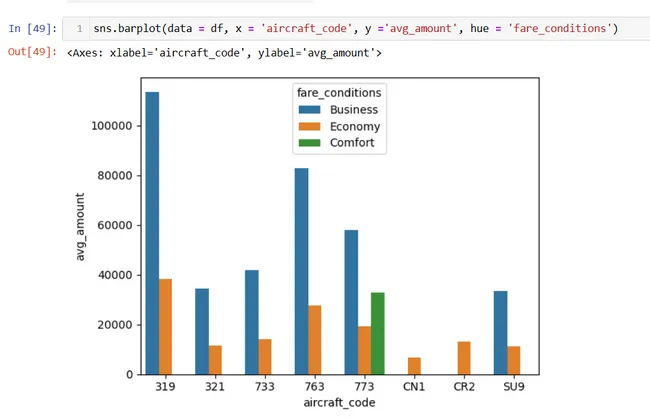This screenshot has width=650, height=418.
Task: Click the orange Economy bar for 773
Action: pyautogui.click(x=364, y=350)
